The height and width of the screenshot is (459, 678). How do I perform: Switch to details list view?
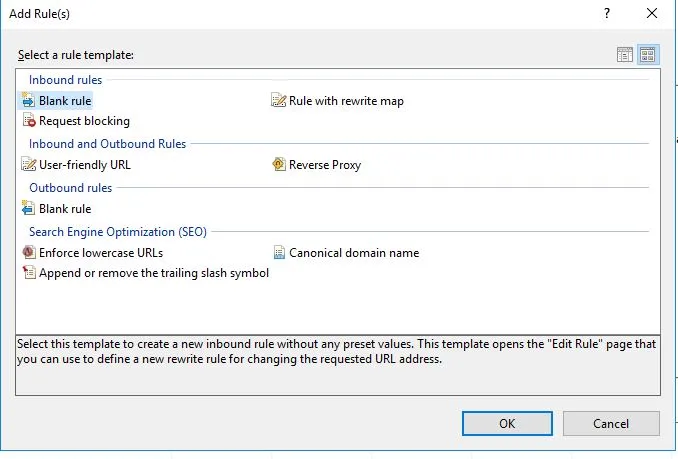pyautogui.click(x=626, y=55)
